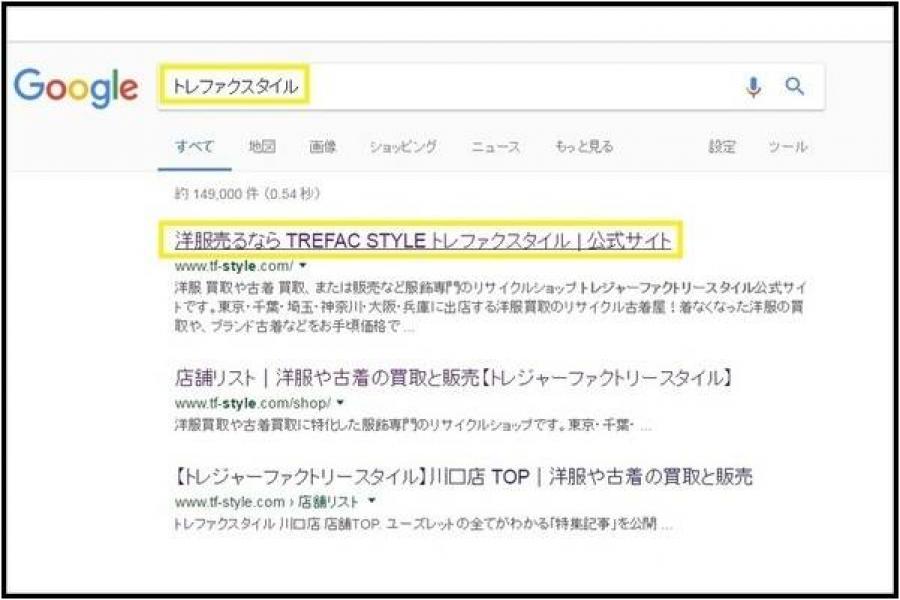Click the www.tf-style.com › 店舗リスト breadcrumb

coord(267,502)
